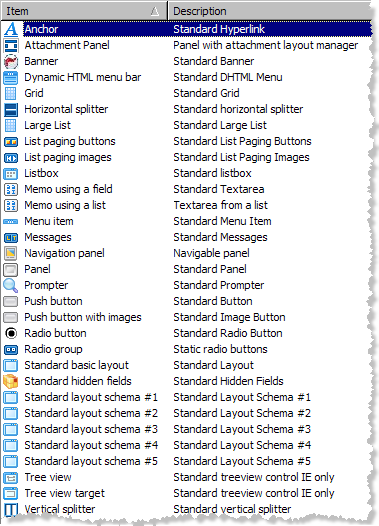Select the Horizontal splitter icon
The height and width of the screenshot is (526, 379).
click(11, 109)
